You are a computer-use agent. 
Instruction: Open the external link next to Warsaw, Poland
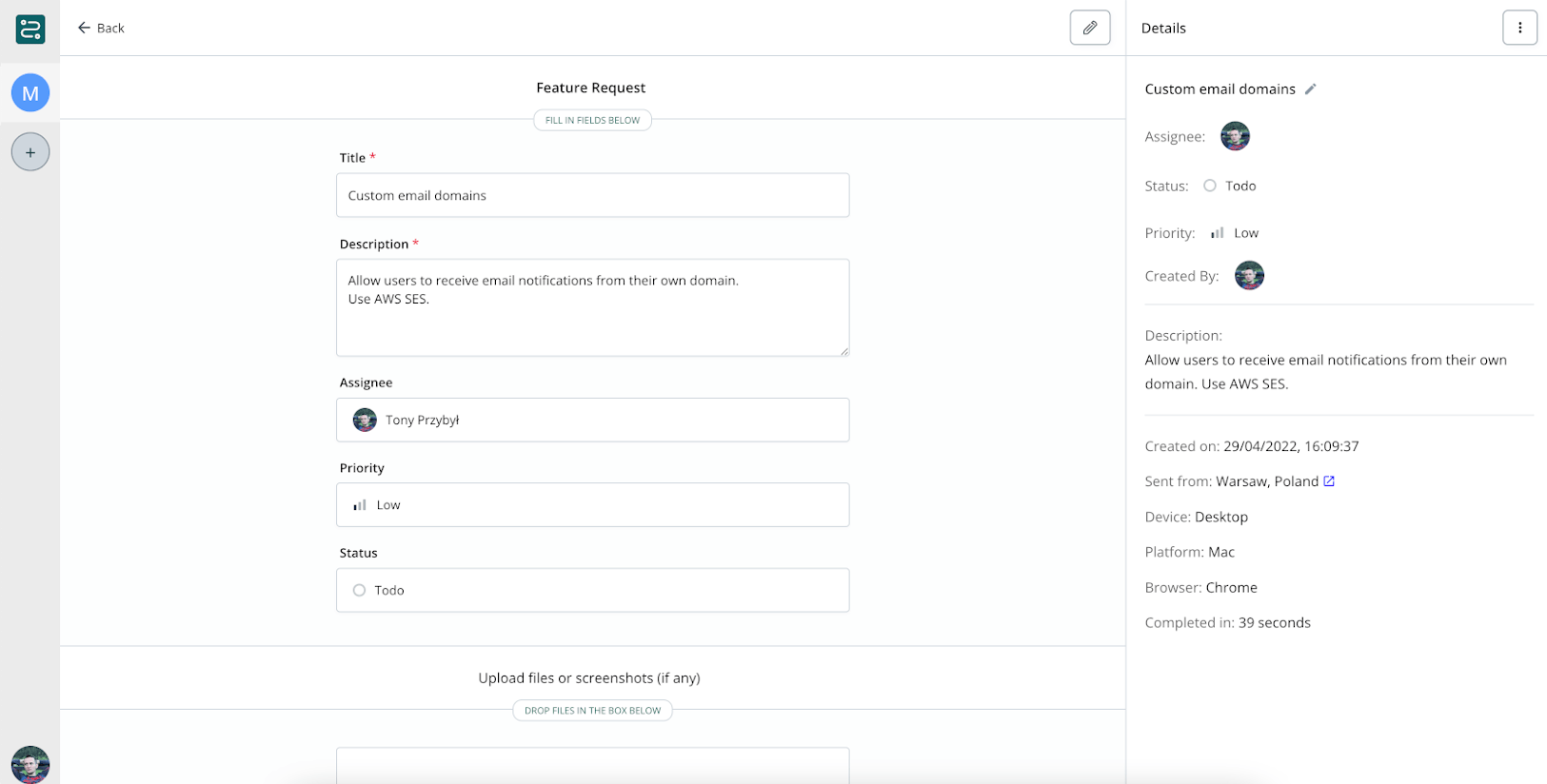pos(1329,481)
